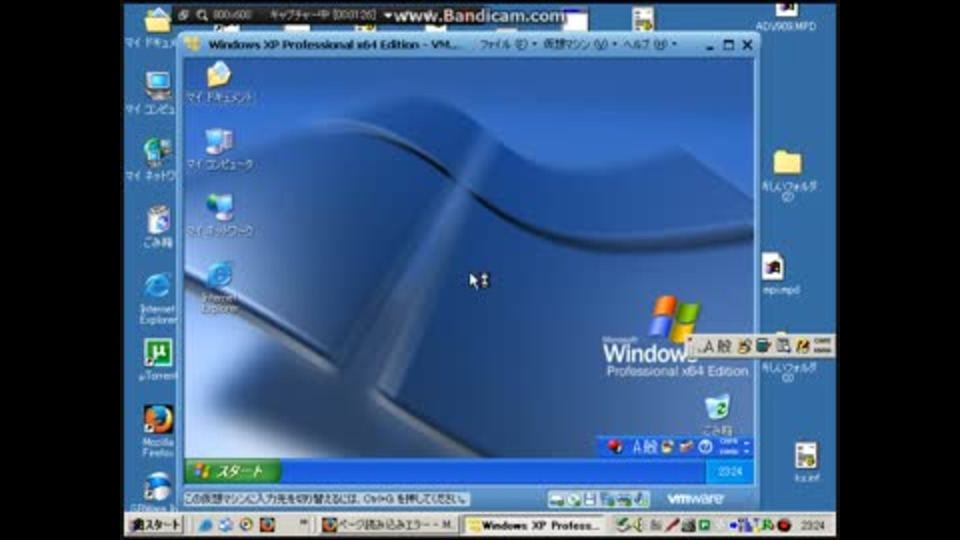Click the guest XP スタート button
Viewport: 960px width, 540px height.
(x=233, y=471)
